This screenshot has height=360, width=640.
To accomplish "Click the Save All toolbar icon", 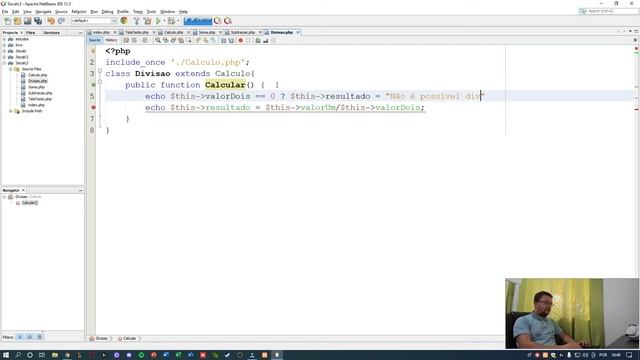I will coord(38,21).
